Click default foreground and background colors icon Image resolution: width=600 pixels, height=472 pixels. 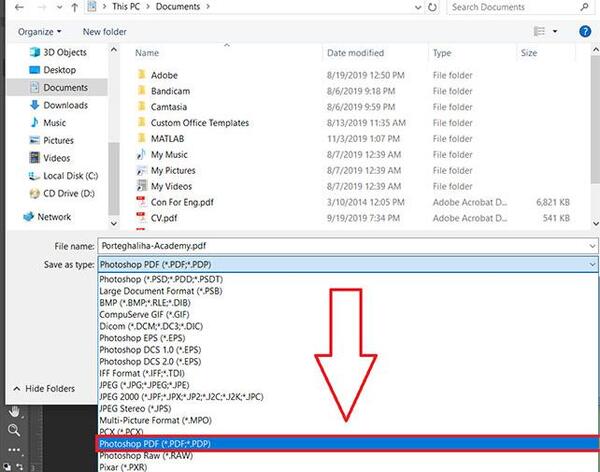7,467
